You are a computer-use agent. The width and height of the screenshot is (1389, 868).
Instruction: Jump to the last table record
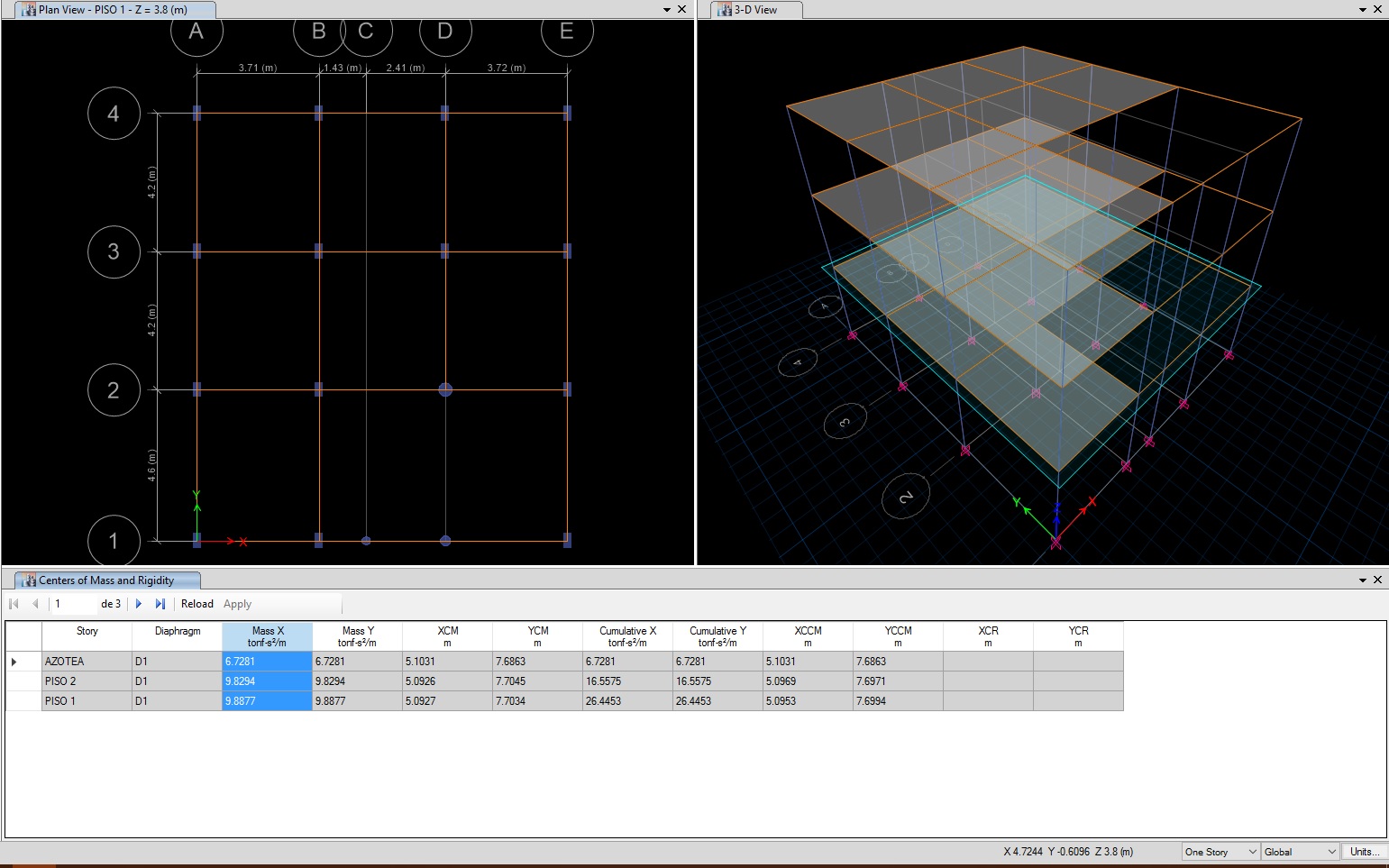[x=160, y=604]
